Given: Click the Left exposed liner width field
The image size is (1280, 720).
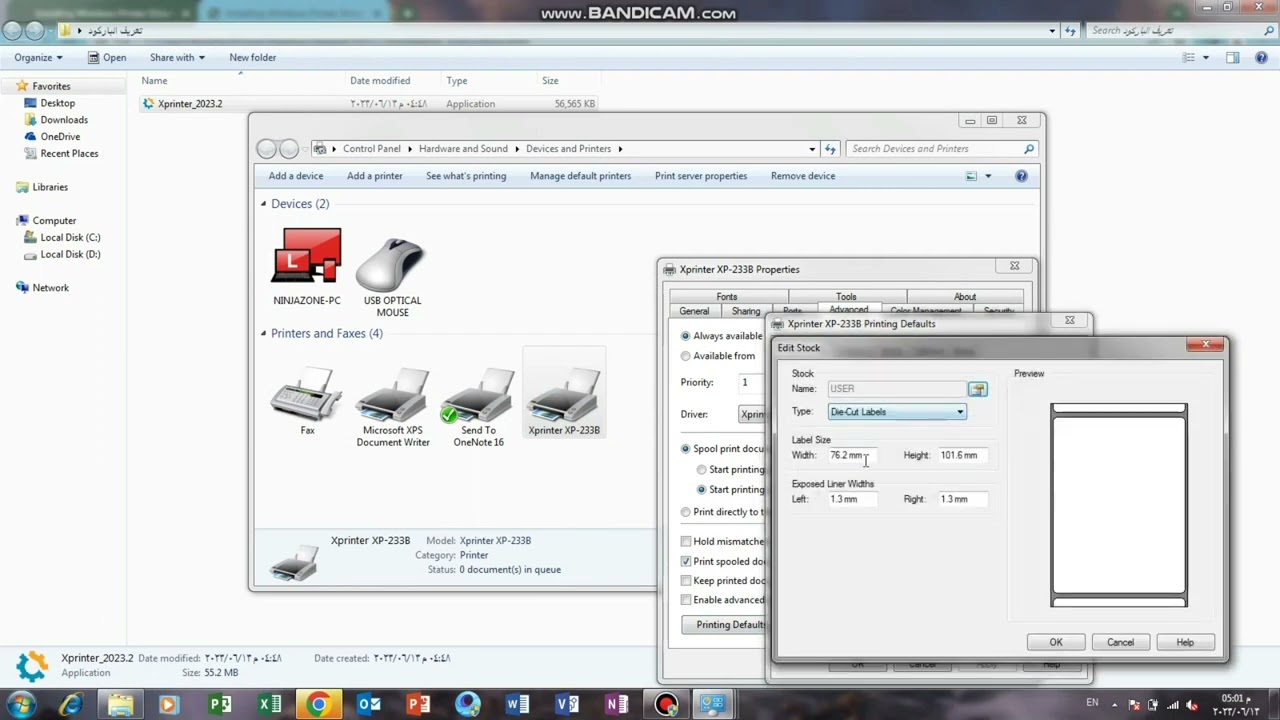Looking at the screenshot, I should [x=853, y=499].
